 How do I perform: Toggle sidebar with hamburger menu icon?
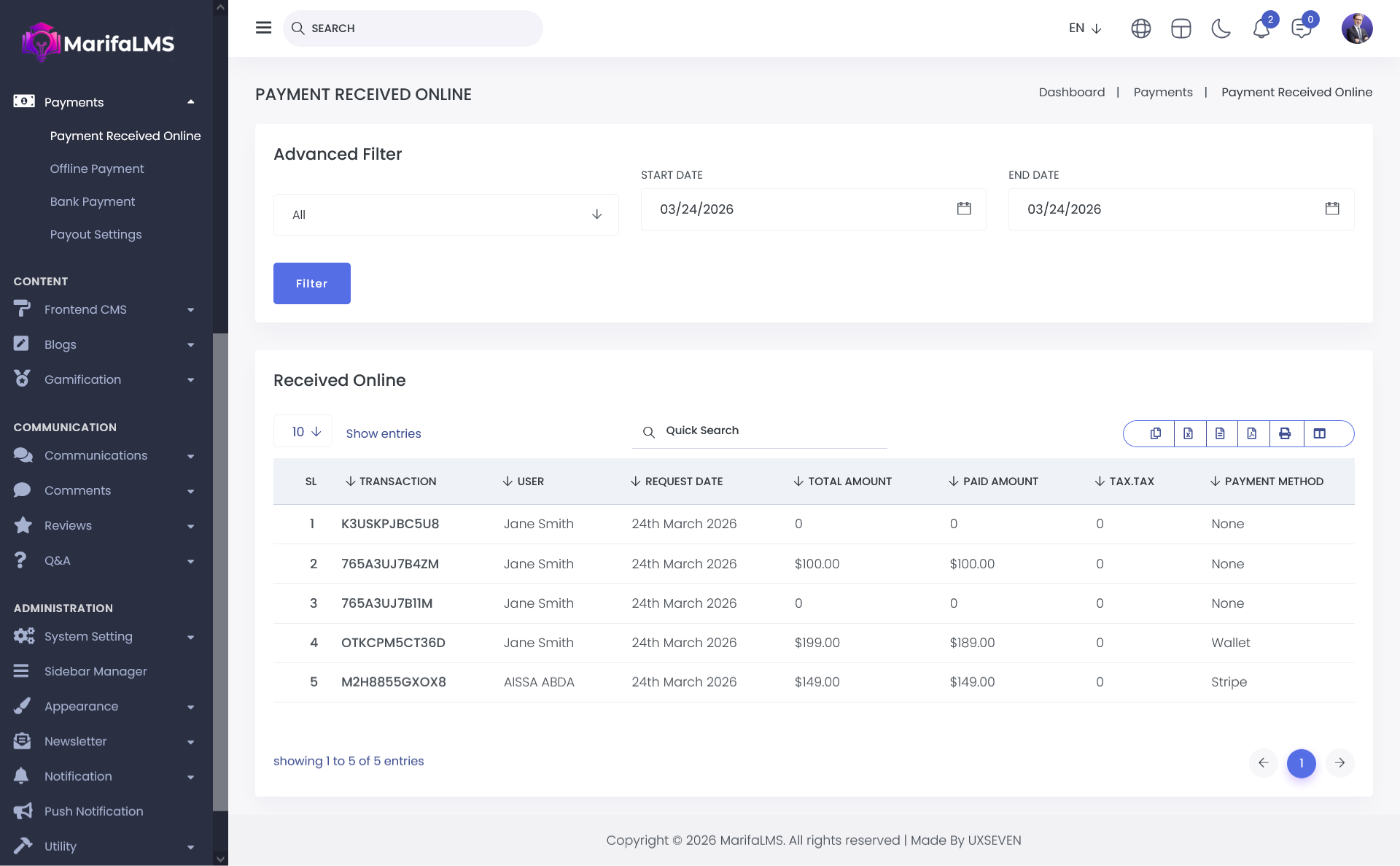[x=263, y=28]
